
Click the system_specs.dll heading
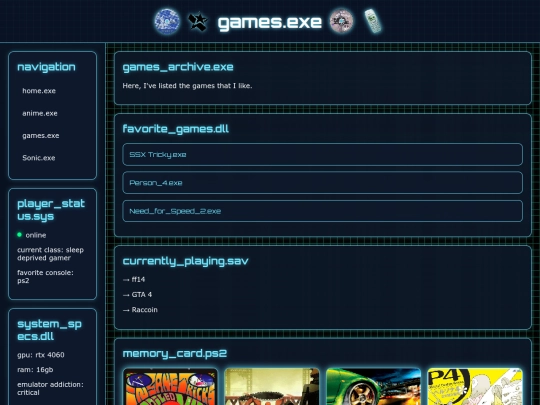(x=49, y=330)
